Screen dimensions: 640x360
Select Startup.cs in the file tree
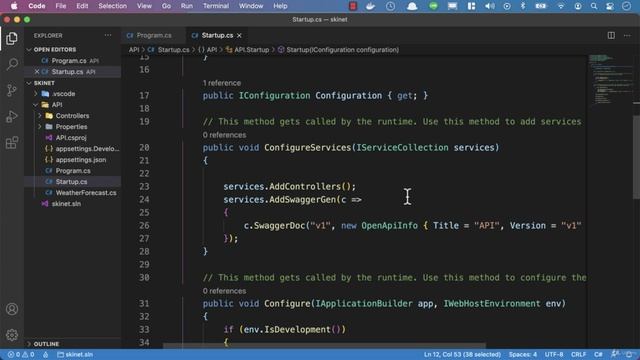tap(71, 182)
